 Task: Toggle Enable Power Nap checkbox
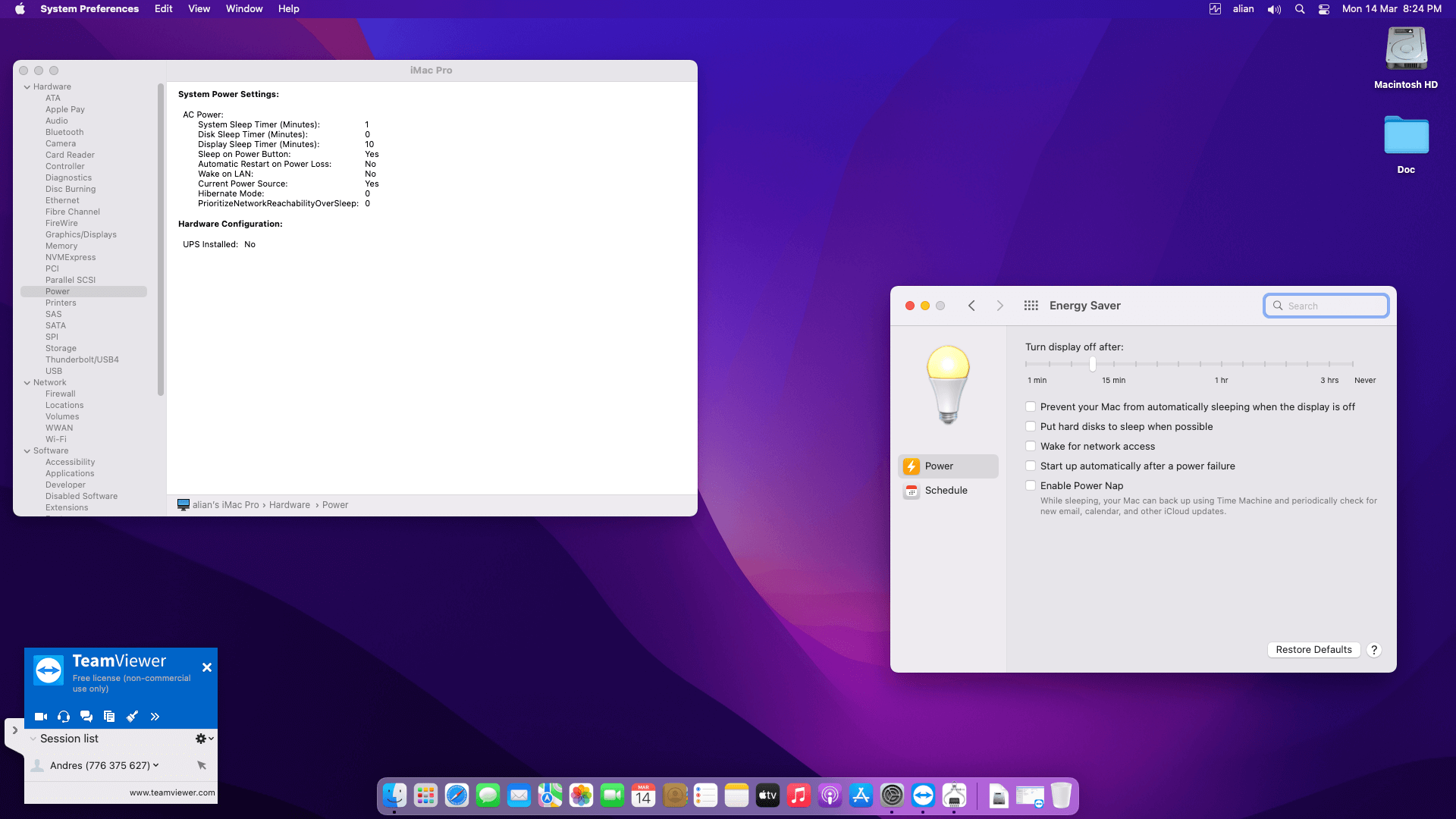coord(1031,486)
